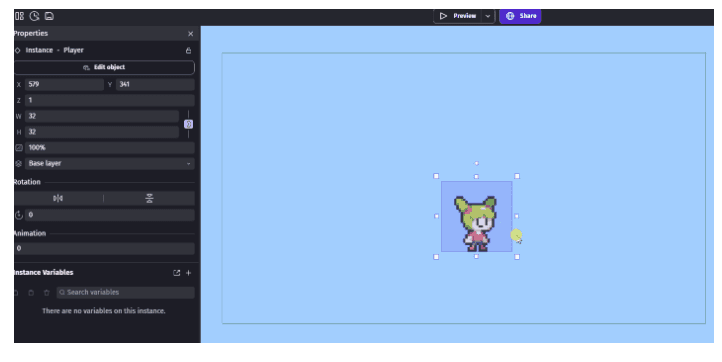Viewport: 722px width, 362px height.
Task: Click the Animation number field
Action: pos(104,248)
